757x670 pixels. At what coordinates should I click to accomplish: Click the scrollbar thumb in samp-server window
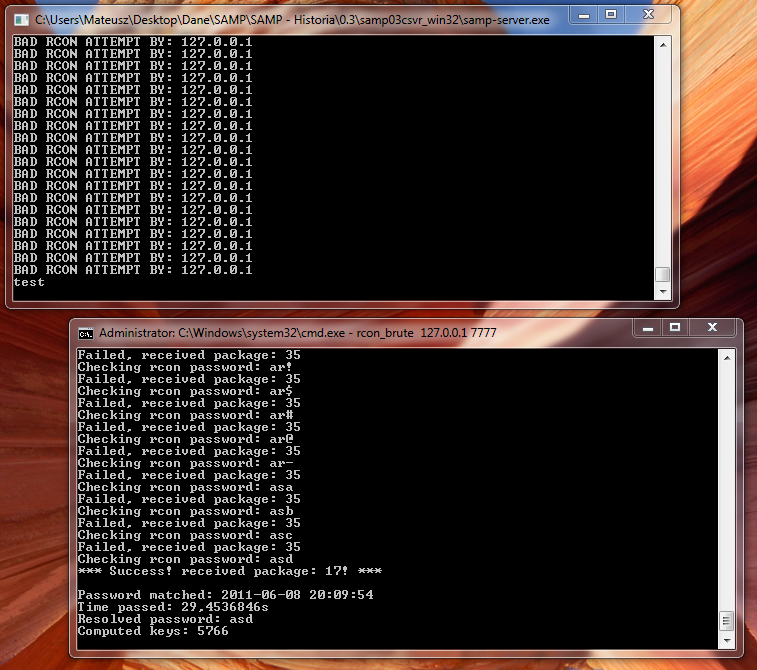click(663, 274)
